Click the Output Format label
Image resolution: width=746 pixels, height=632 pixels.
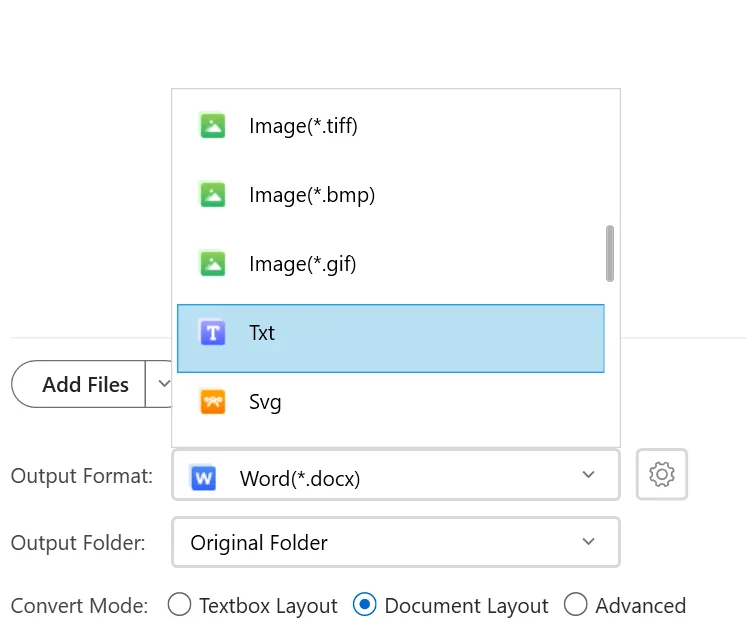[82, 476]
